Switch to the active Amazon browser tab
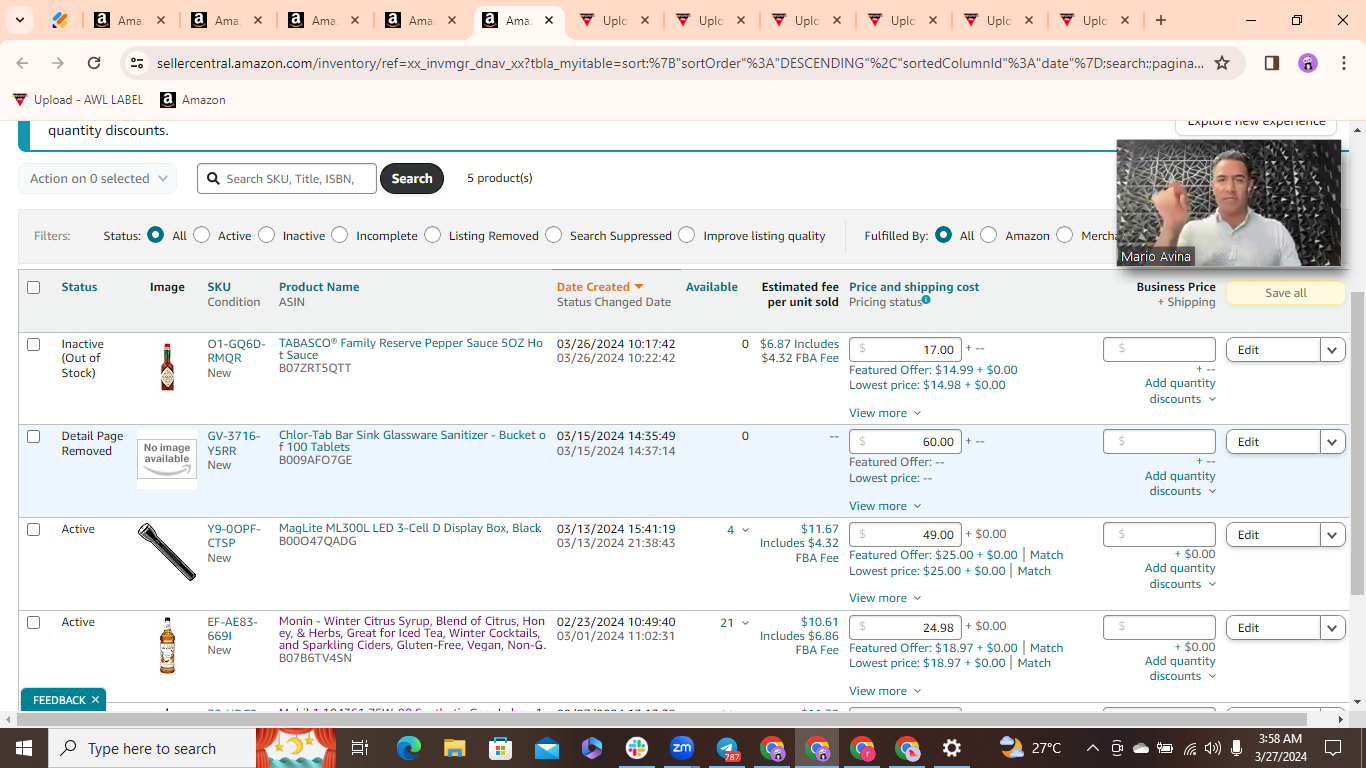Image resolution: width=1366 pixels, height=768 pixels. 517,20
